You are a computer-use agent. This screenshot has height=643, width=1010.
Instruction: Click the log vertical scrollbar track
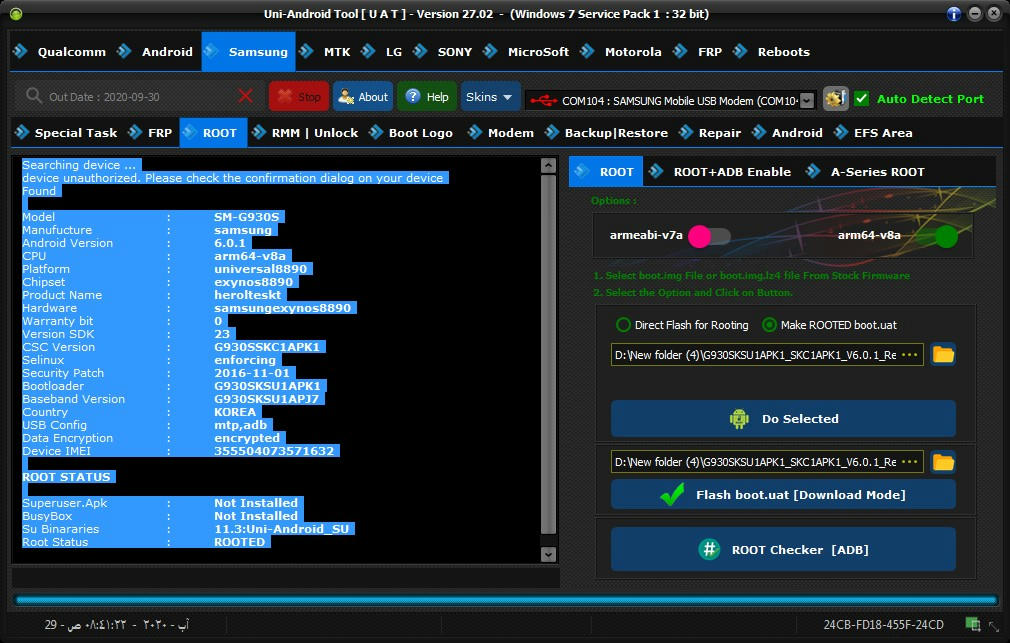pyautogui.click(x=548, y=354)
